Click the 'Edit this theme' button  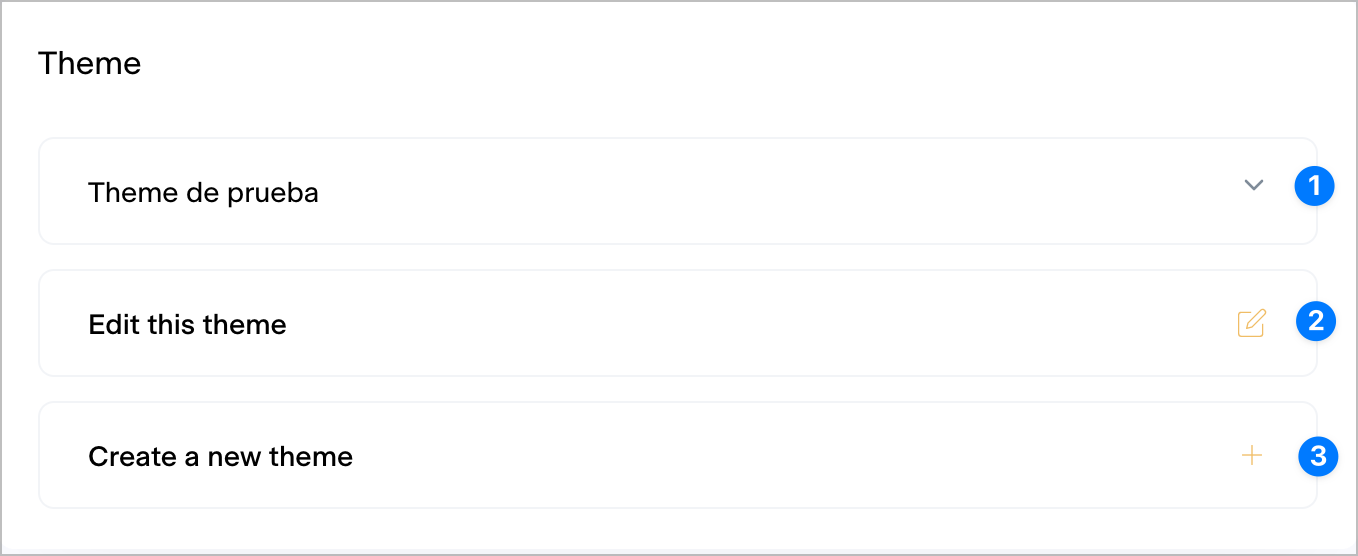coord(677,323)
